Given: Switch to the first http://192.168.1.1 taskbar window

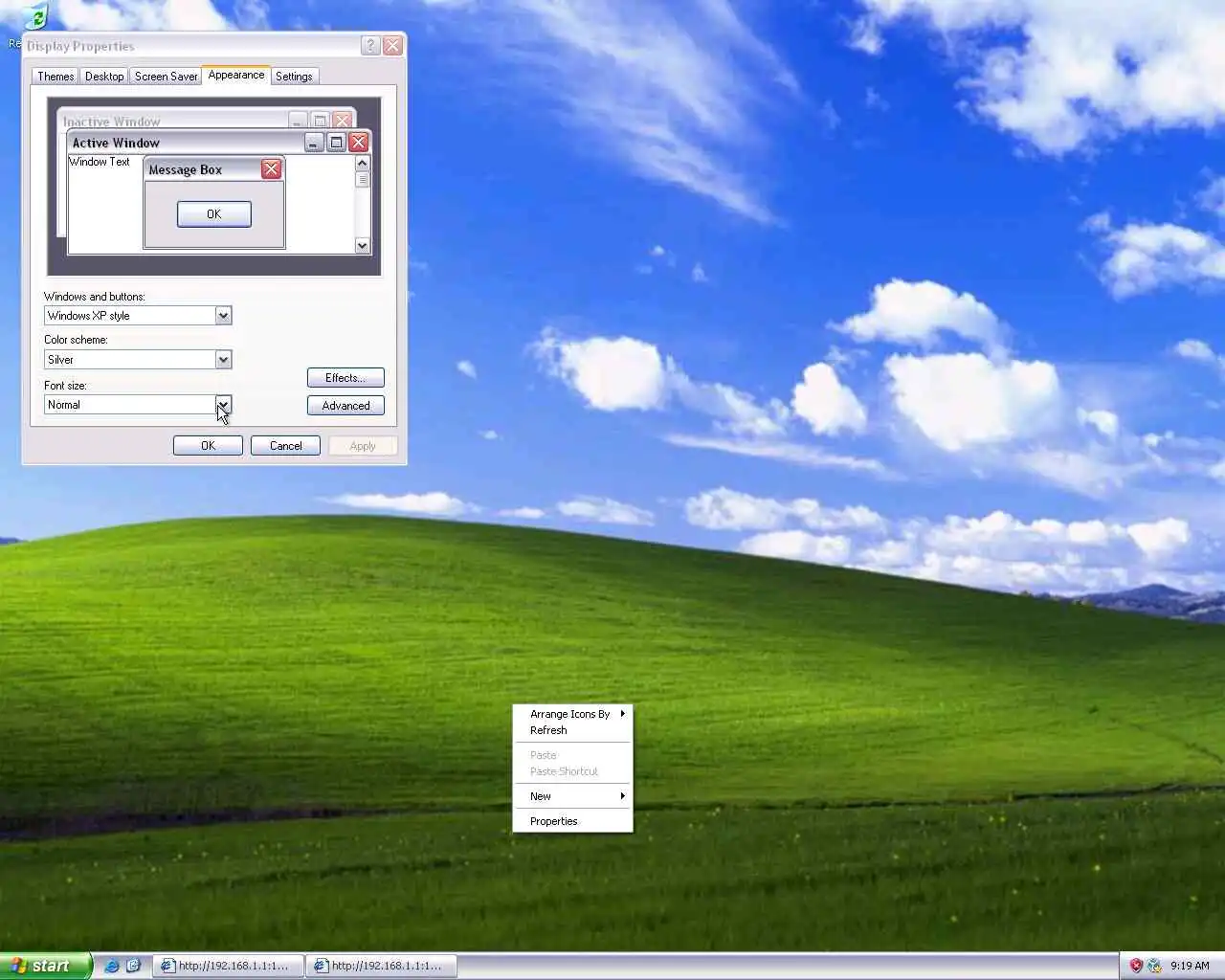Looking at the screenshot, I should pos(229,966).
